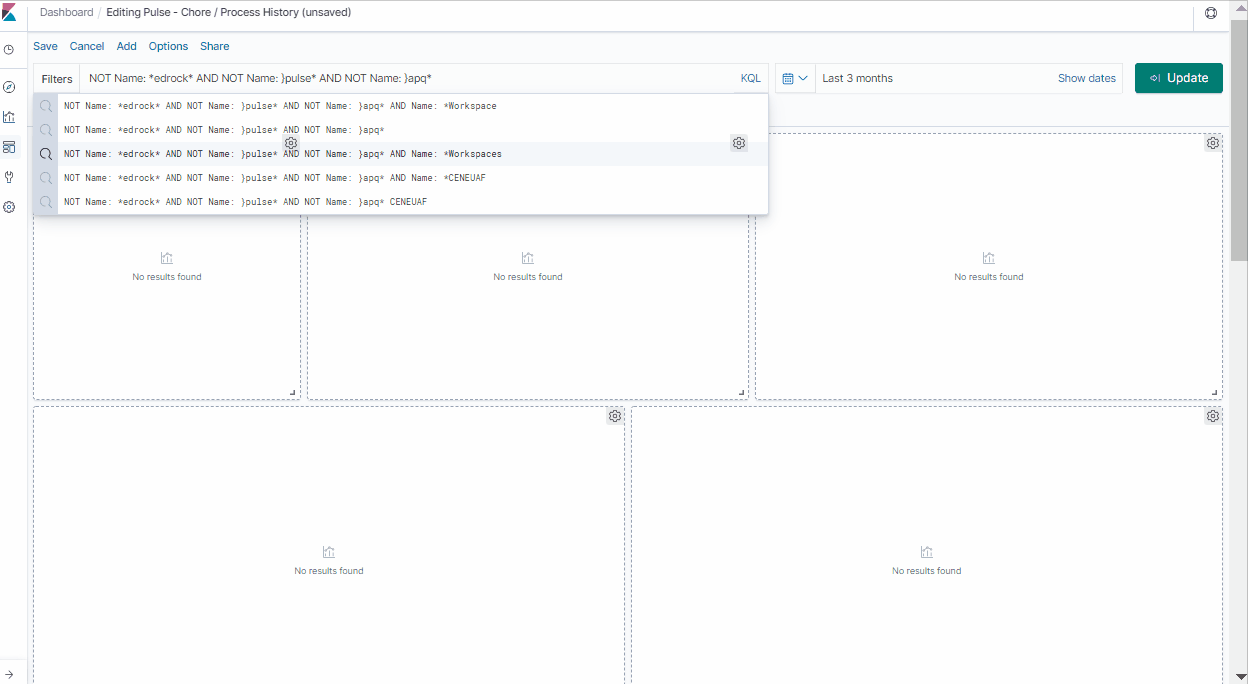The image size is (1248, 684).
Task: Open Management gear icon in sidebar
Action: point(9,207)
